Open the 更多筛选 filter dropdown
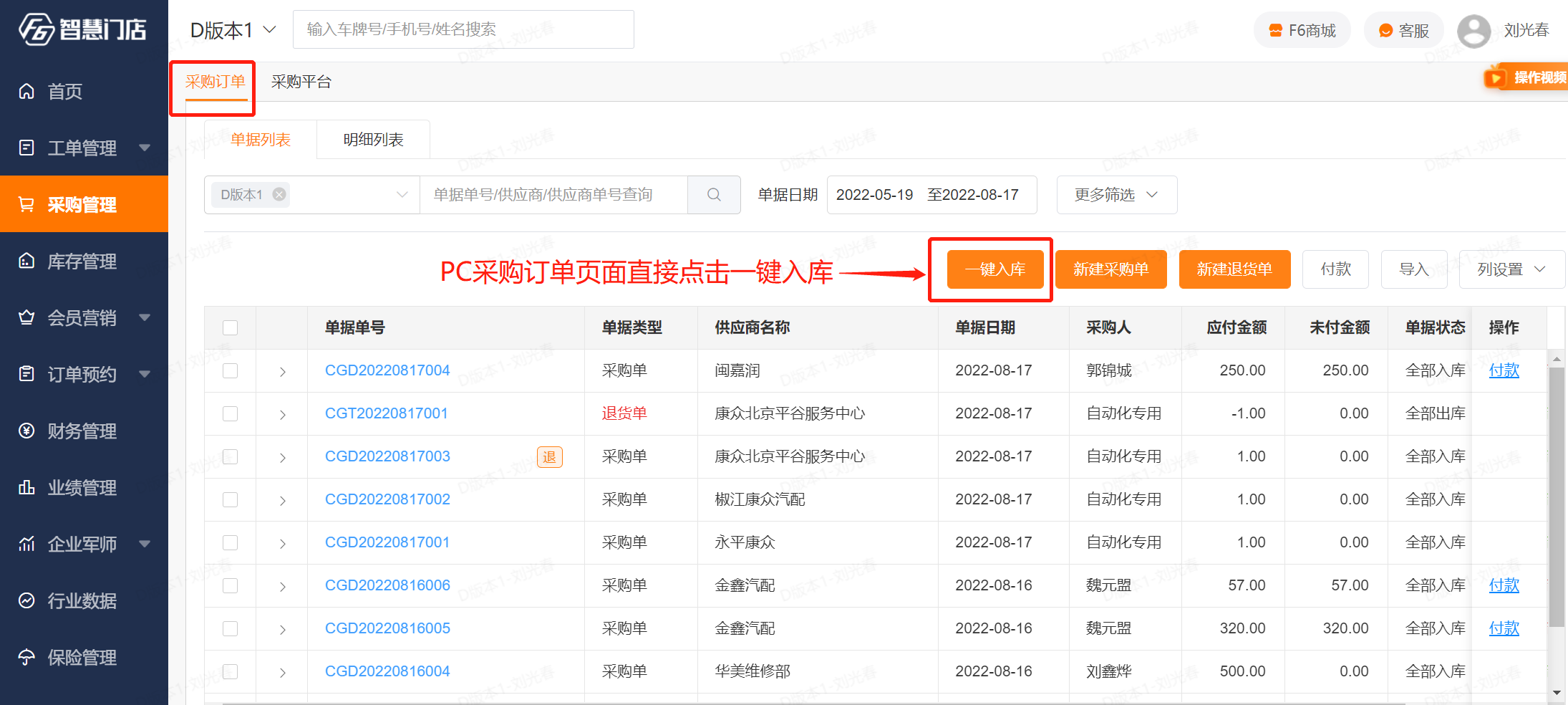Viewport: 1568px width, 705px height. (x=1116, y=195)
